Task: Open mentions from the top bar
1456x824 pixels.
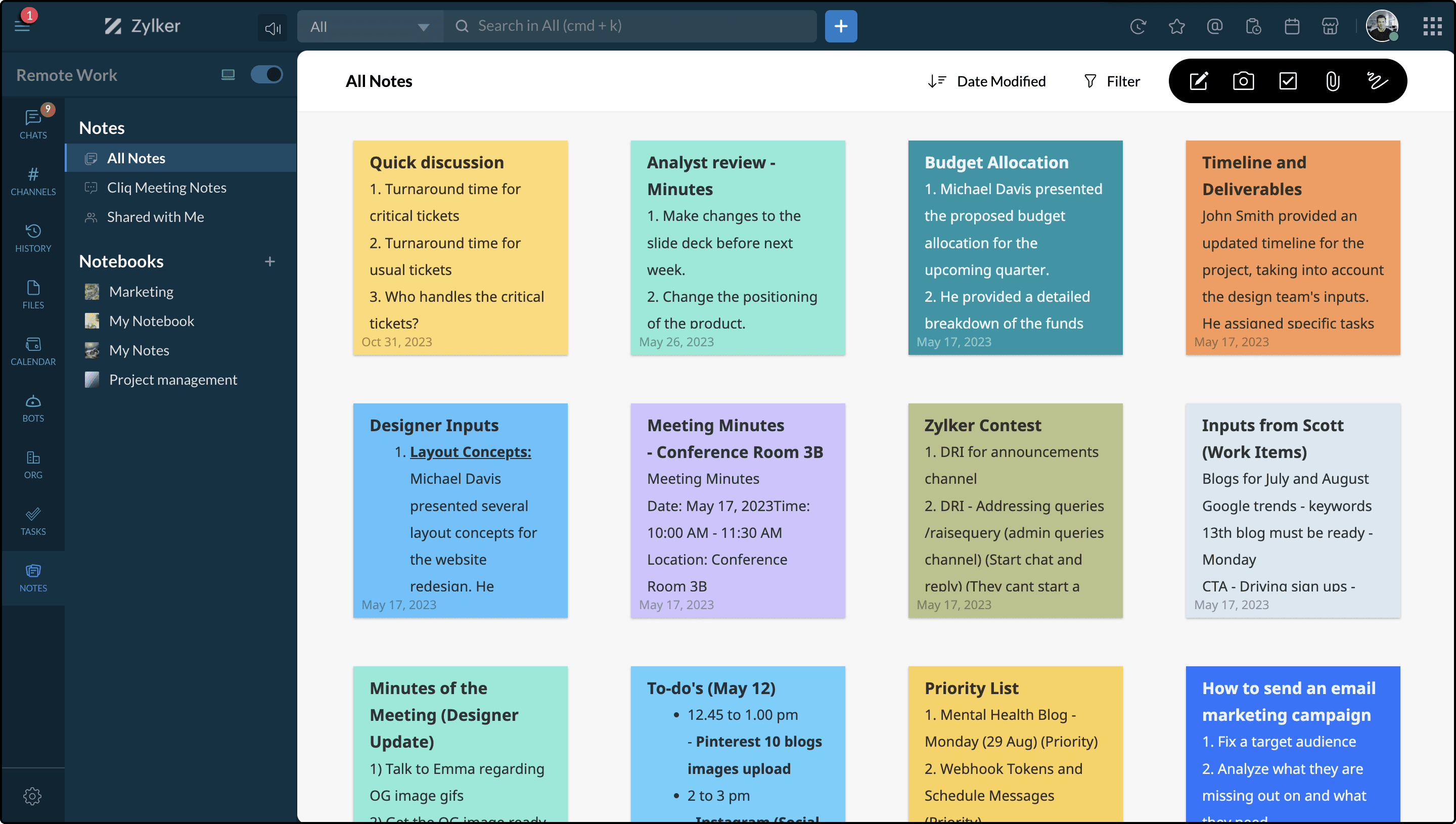Action: pyautogui.click(x=1214, y=26)
